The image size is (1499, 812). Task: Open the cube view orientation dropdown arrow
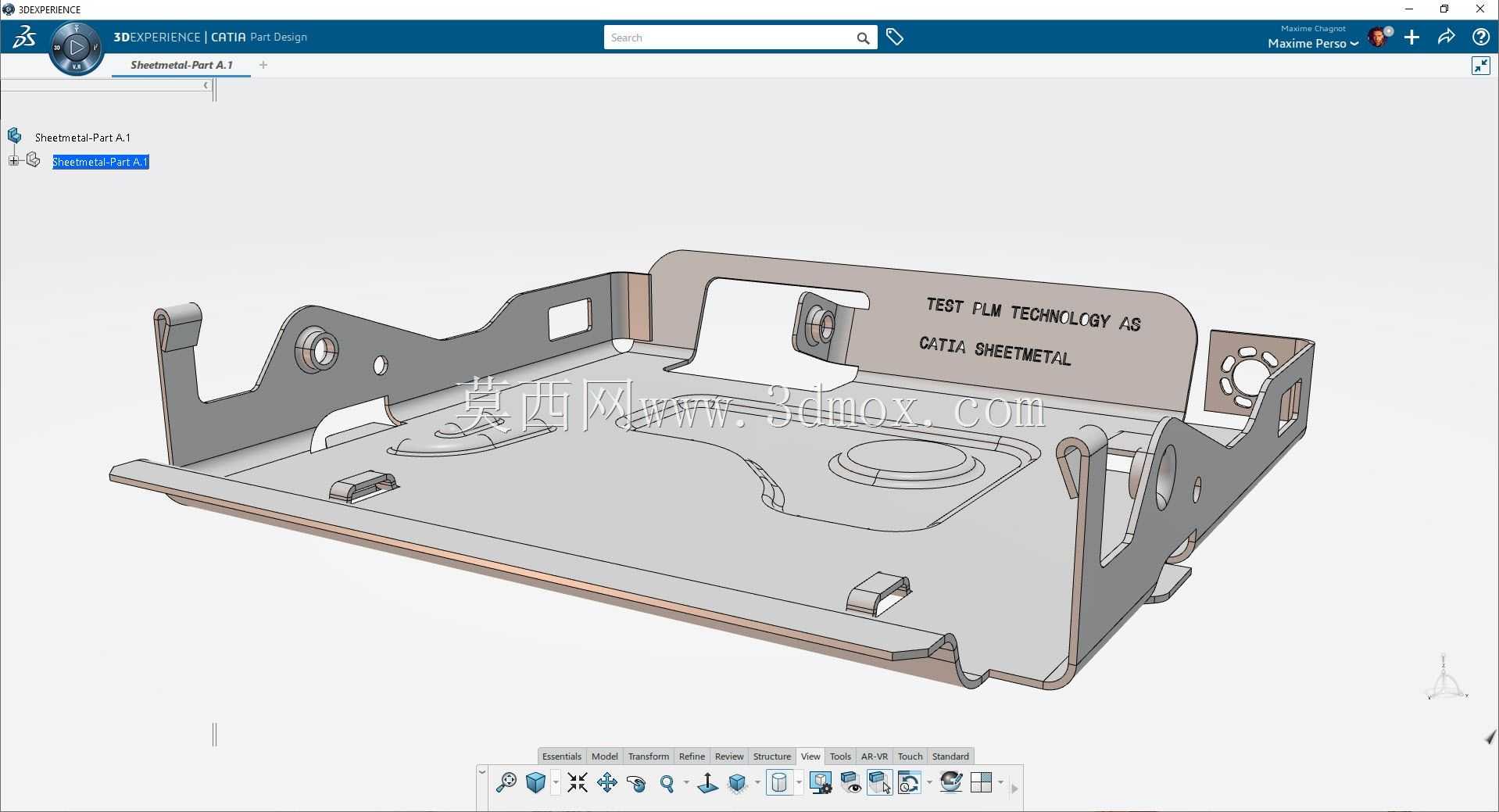[556, 782]
